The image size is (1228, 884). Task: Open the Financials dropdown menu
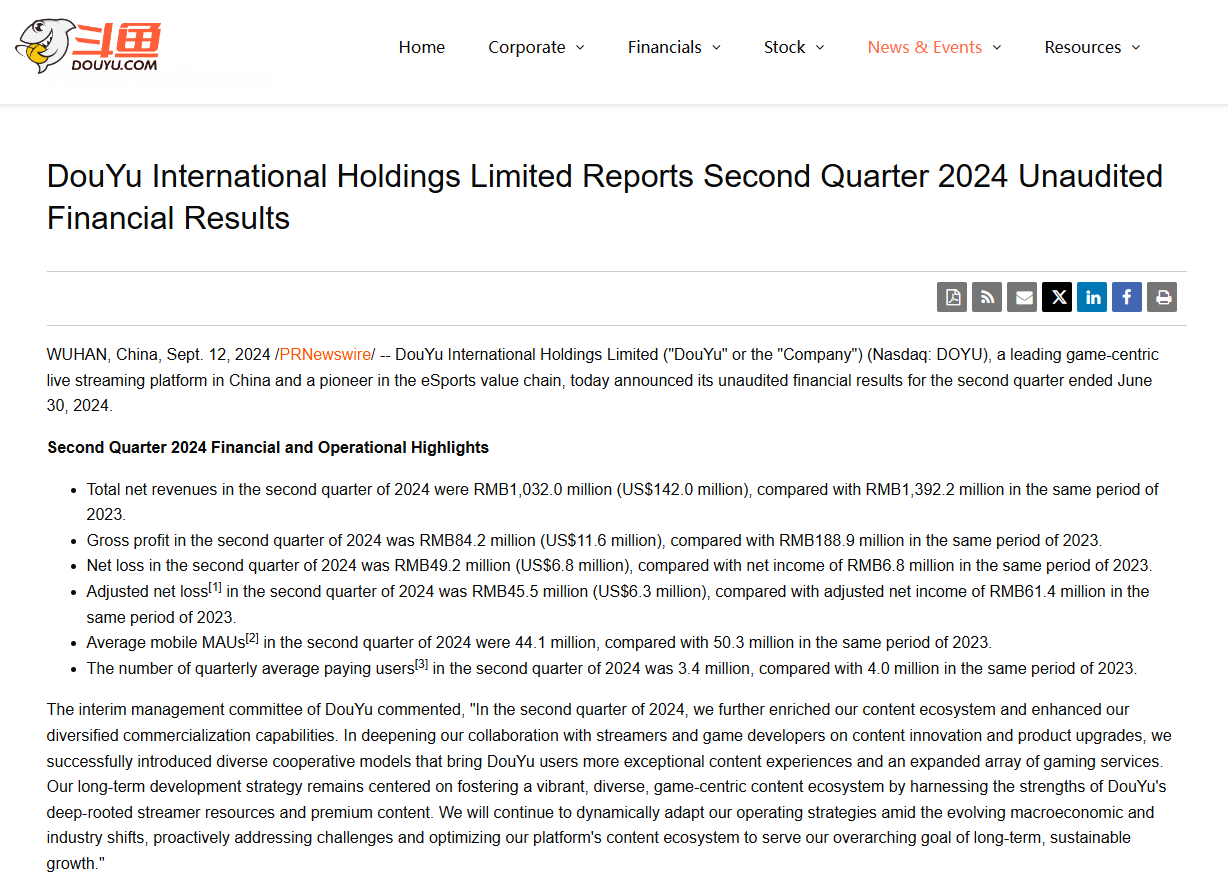(x=675, y=47)
